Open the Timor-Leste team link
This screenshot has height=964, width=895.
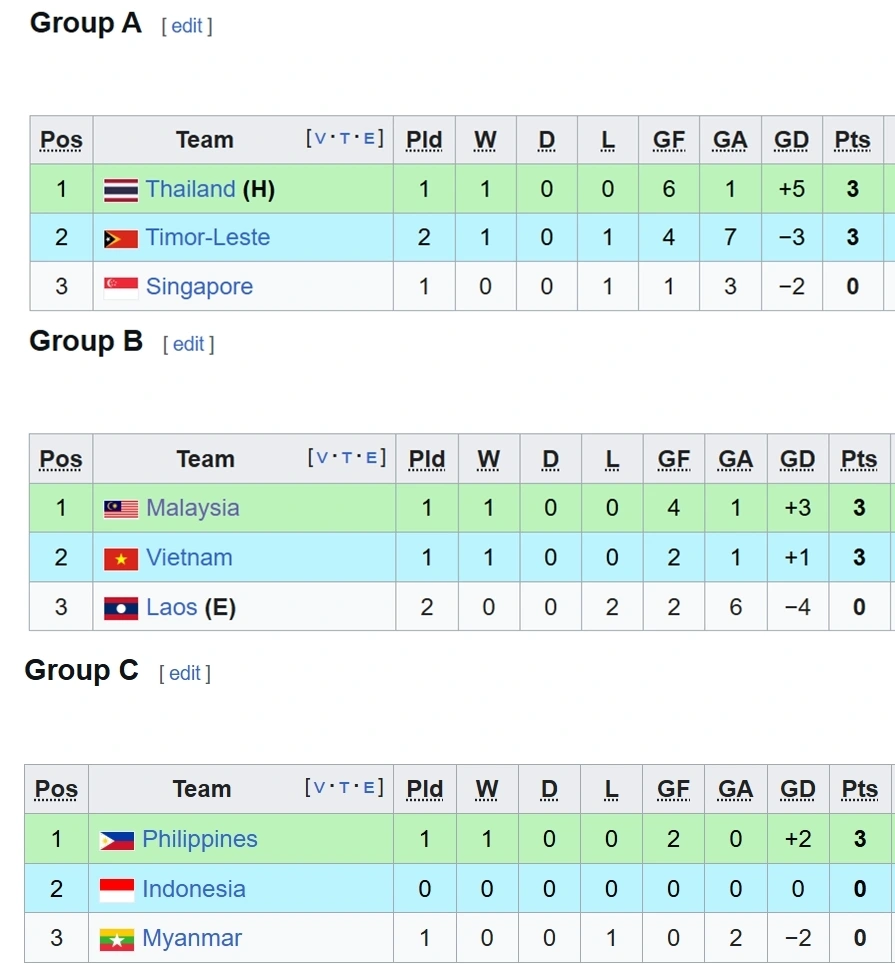click(207, 237)
